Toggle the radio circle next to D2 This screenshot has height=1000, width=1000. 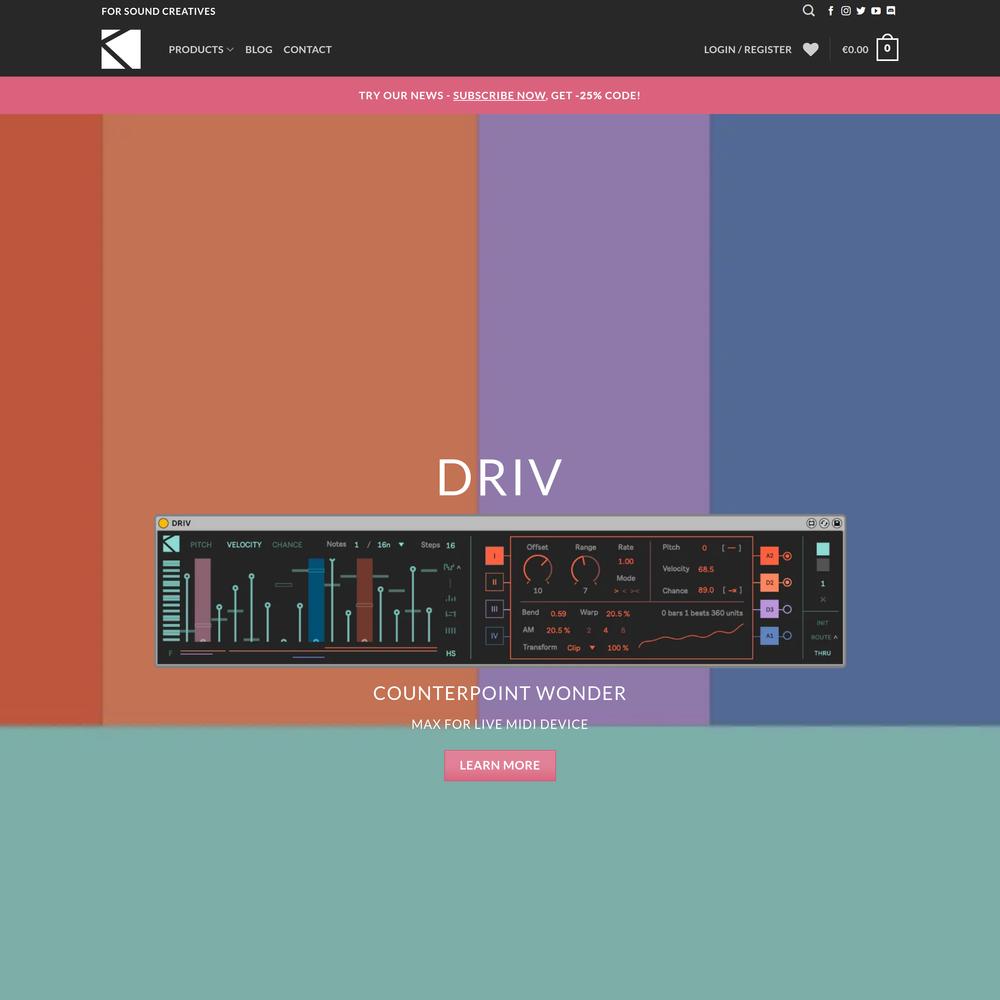(787, 582)
